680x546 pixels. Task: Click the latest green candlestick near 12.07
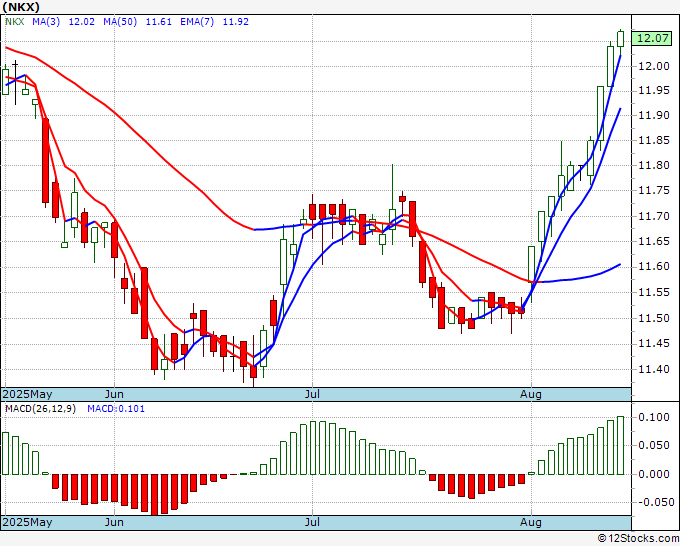pyautogui.click(x=621, y=39)
